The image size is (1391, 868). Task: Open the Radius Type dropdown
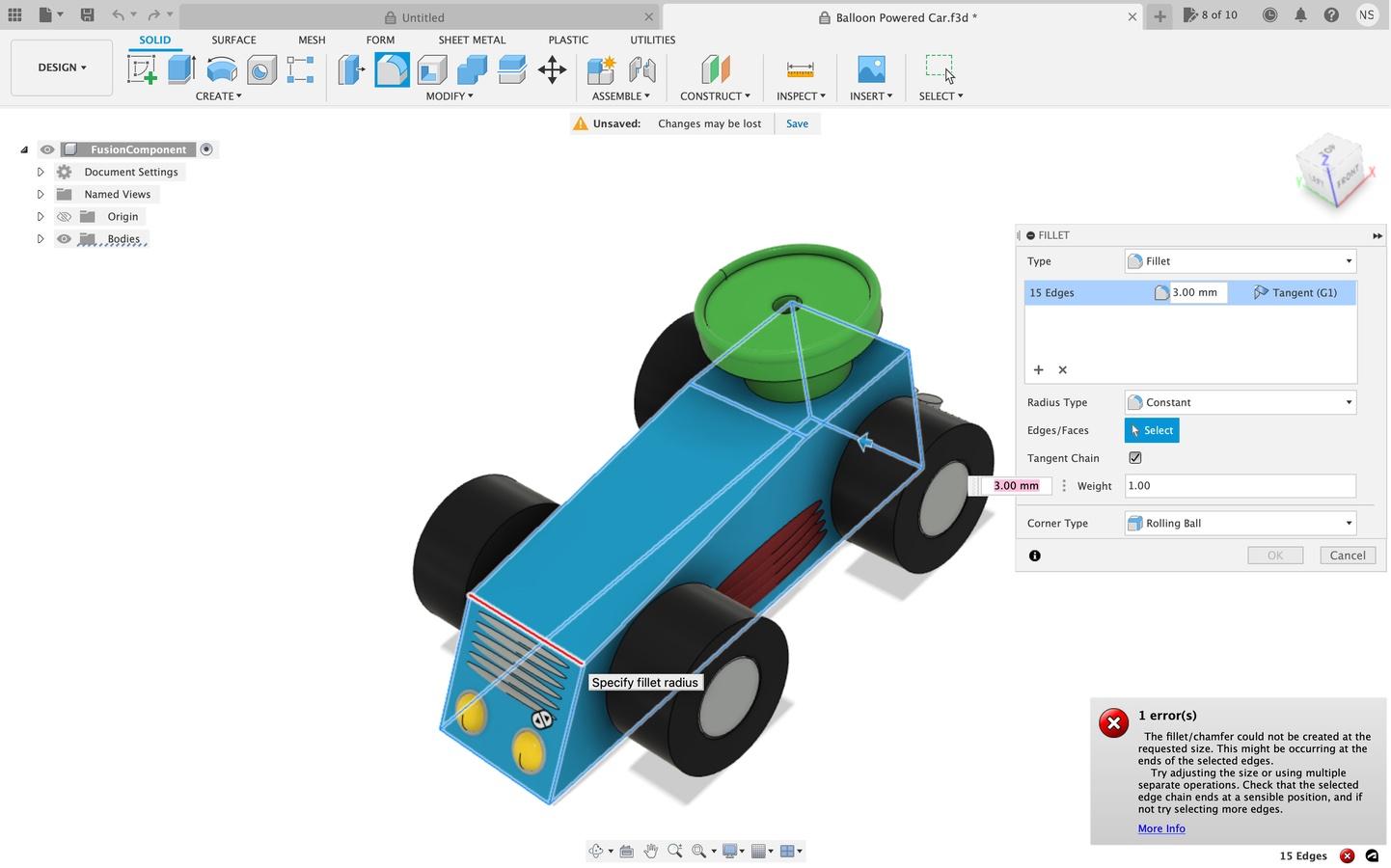point(1241,403)
